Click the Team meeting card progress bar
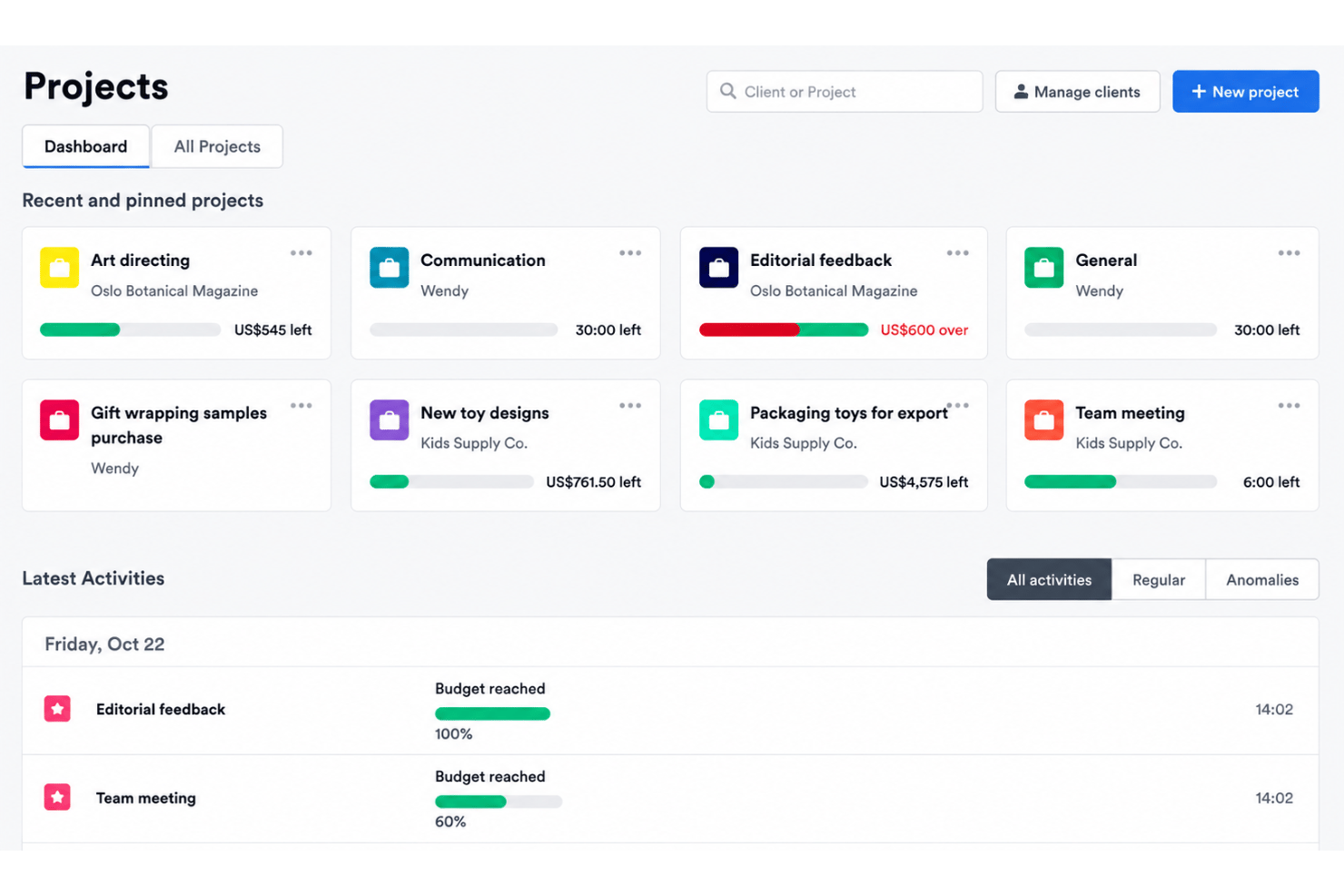1344x896 pixels. point(1121,482)
